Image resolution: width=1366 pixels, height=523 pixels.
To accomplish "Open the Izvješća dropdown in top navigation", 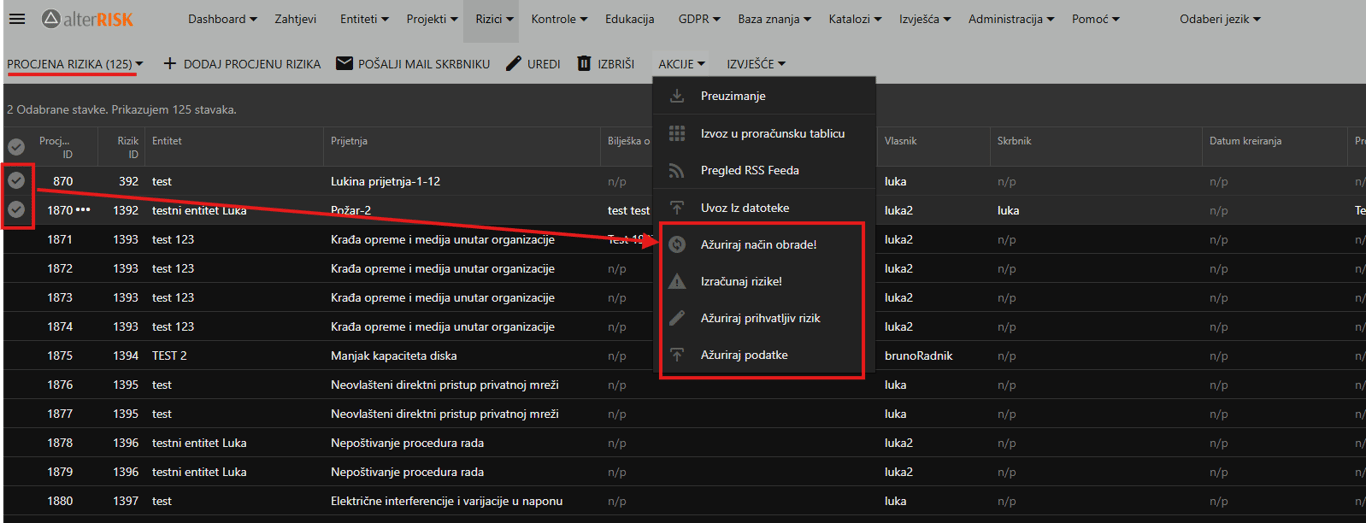I will coord(925,19).
